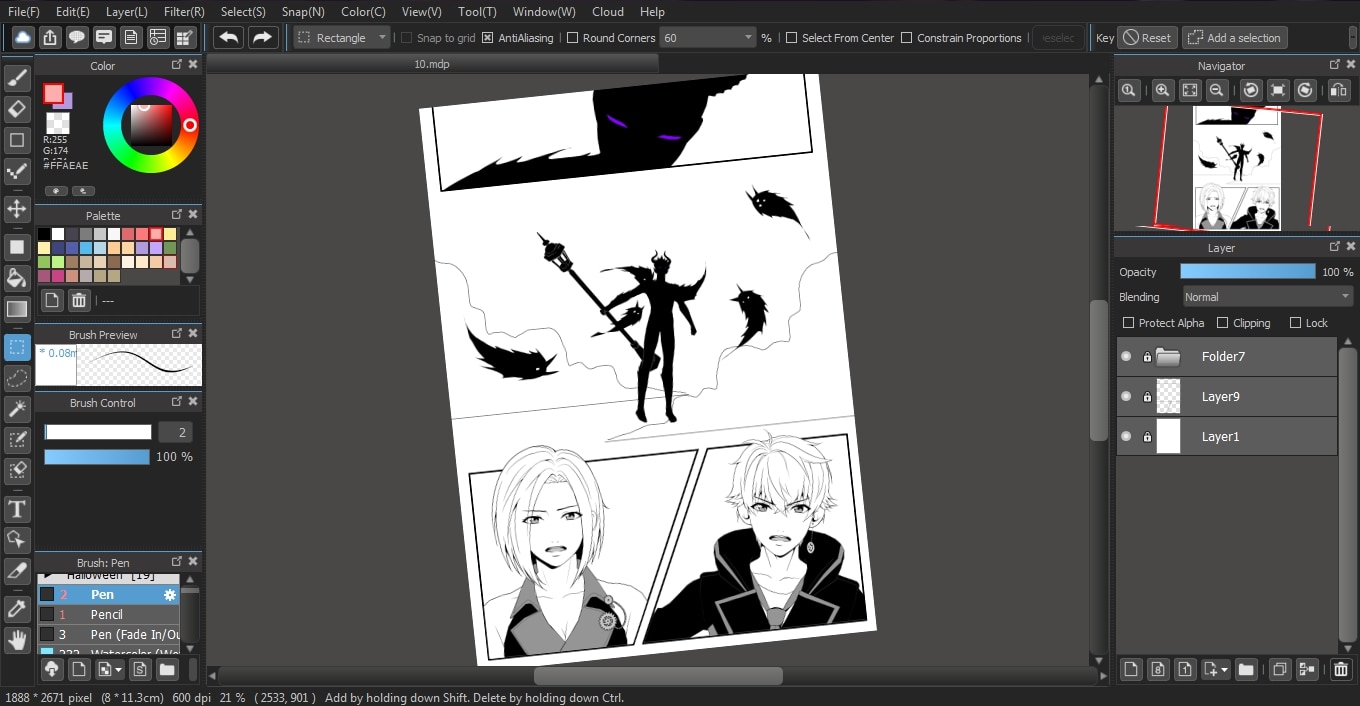The width and height of the screenshot is (1360, 706).
Task: Open the File menu
Action: pyautogui.click(x=24, y=12)
